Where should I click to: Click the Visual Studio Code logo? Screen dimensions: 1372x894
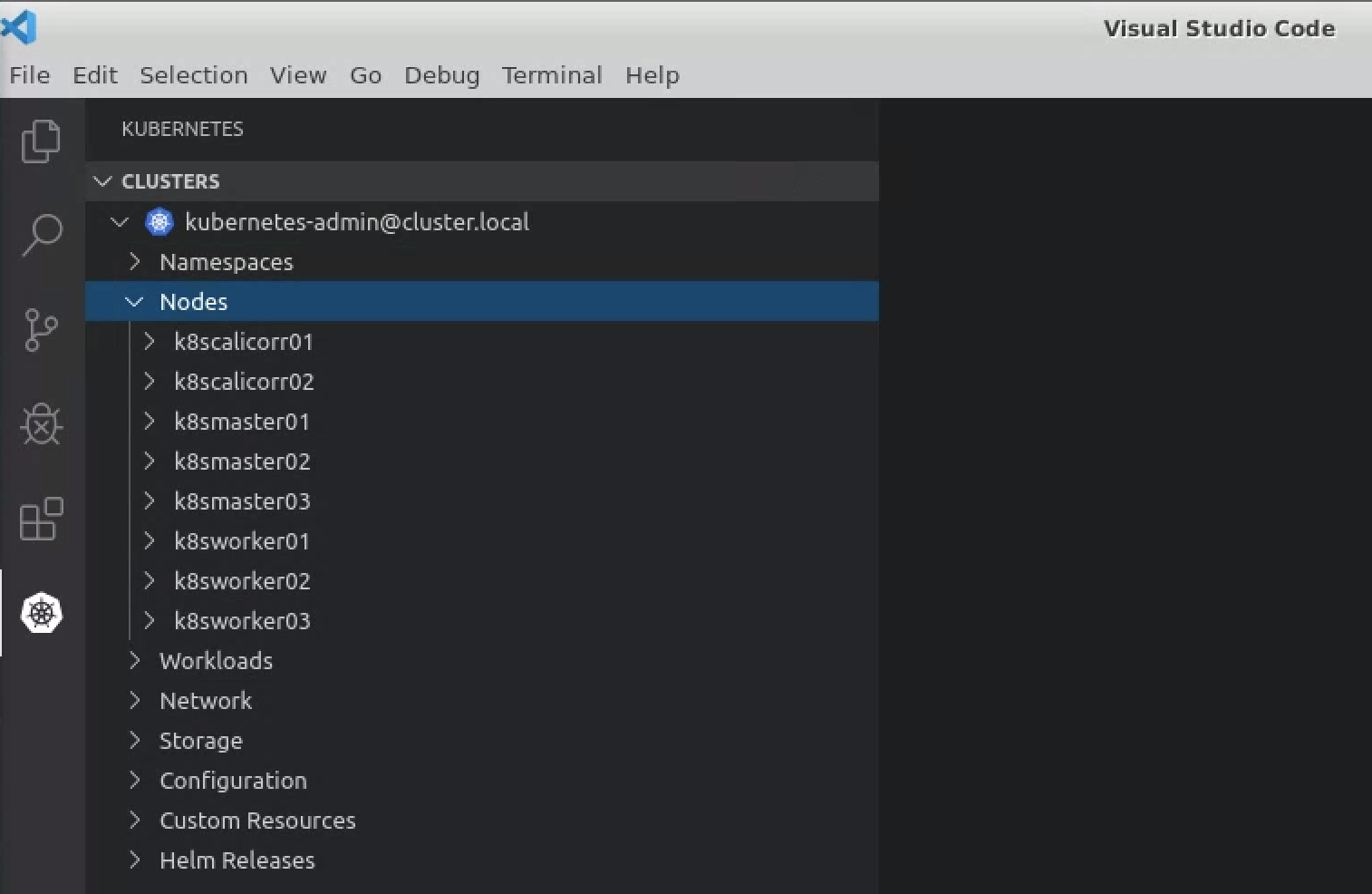click(20, 27)
